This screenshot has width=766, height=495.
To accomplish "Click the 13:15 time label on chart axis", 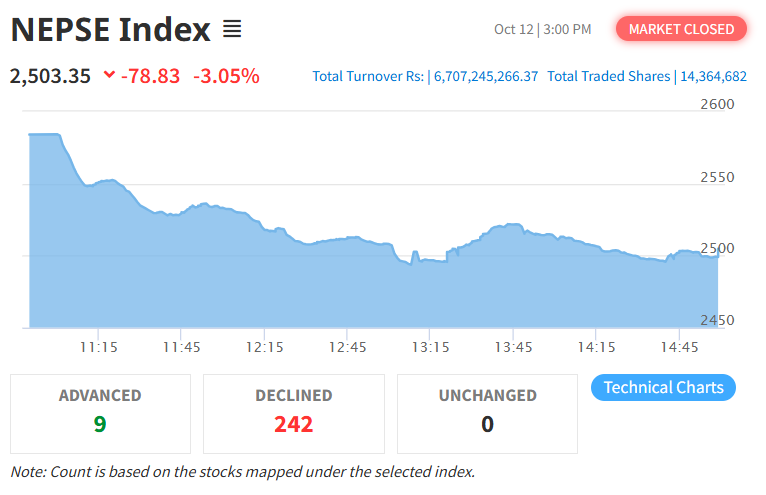I will coord(429,347).
